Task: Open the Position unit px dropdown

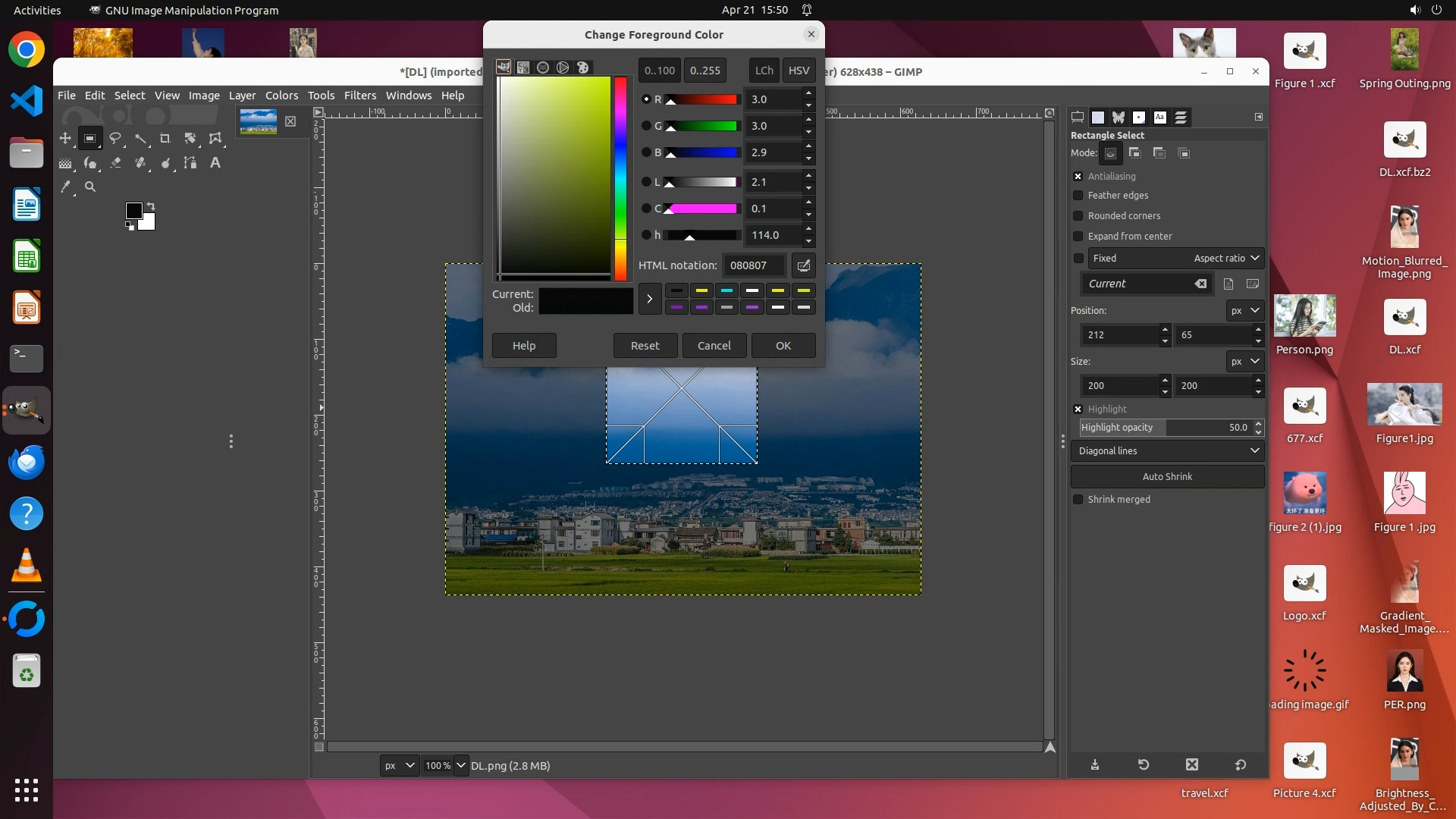Action: point(1244,311)
